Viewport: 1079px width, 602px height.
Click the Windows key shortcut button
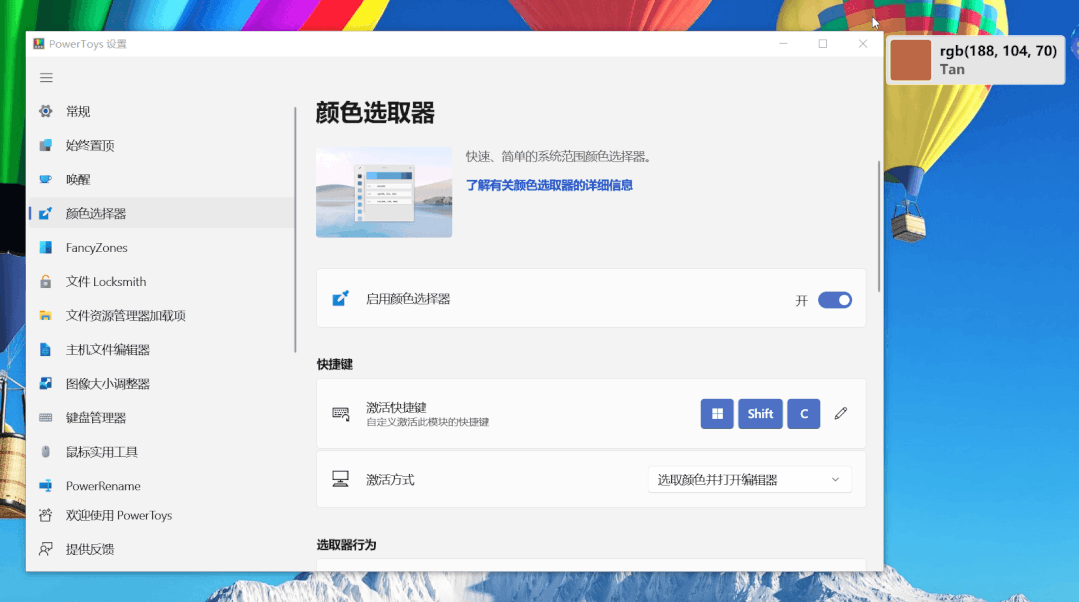[x=717, y=413]
